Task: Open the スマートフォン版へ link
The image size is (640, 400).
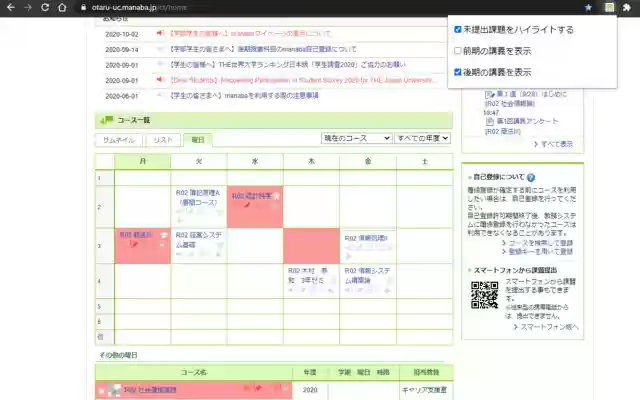Action: (549, 327)
